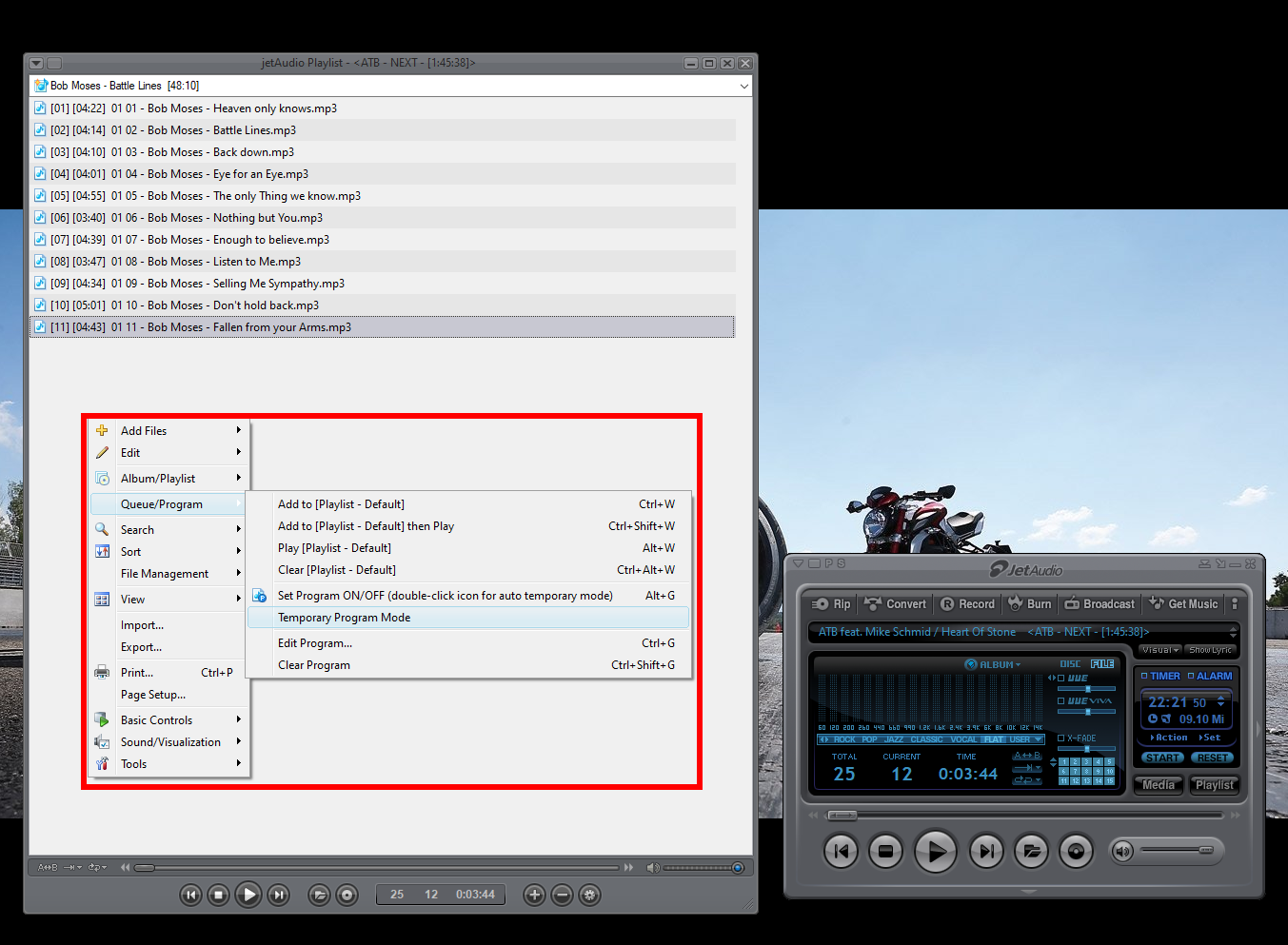
Task: Expand the Add Files submenu
Action: 170,430
